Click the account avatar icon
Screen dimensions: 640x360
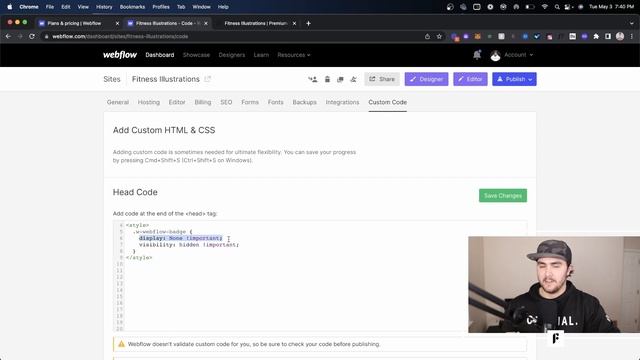click(495, 55)
